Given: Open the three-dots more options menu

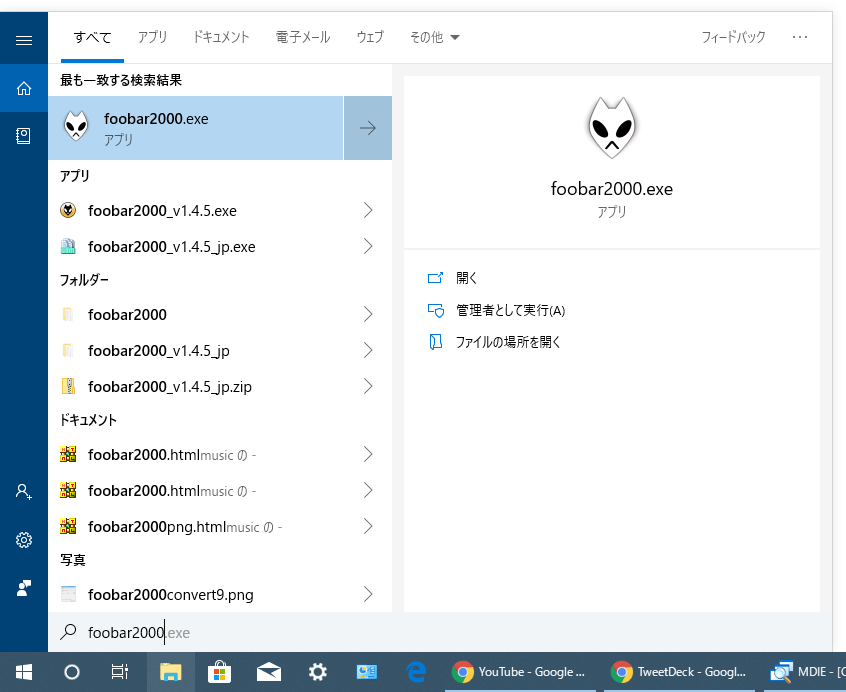Looking at the screenshot, I should point(800,37).
